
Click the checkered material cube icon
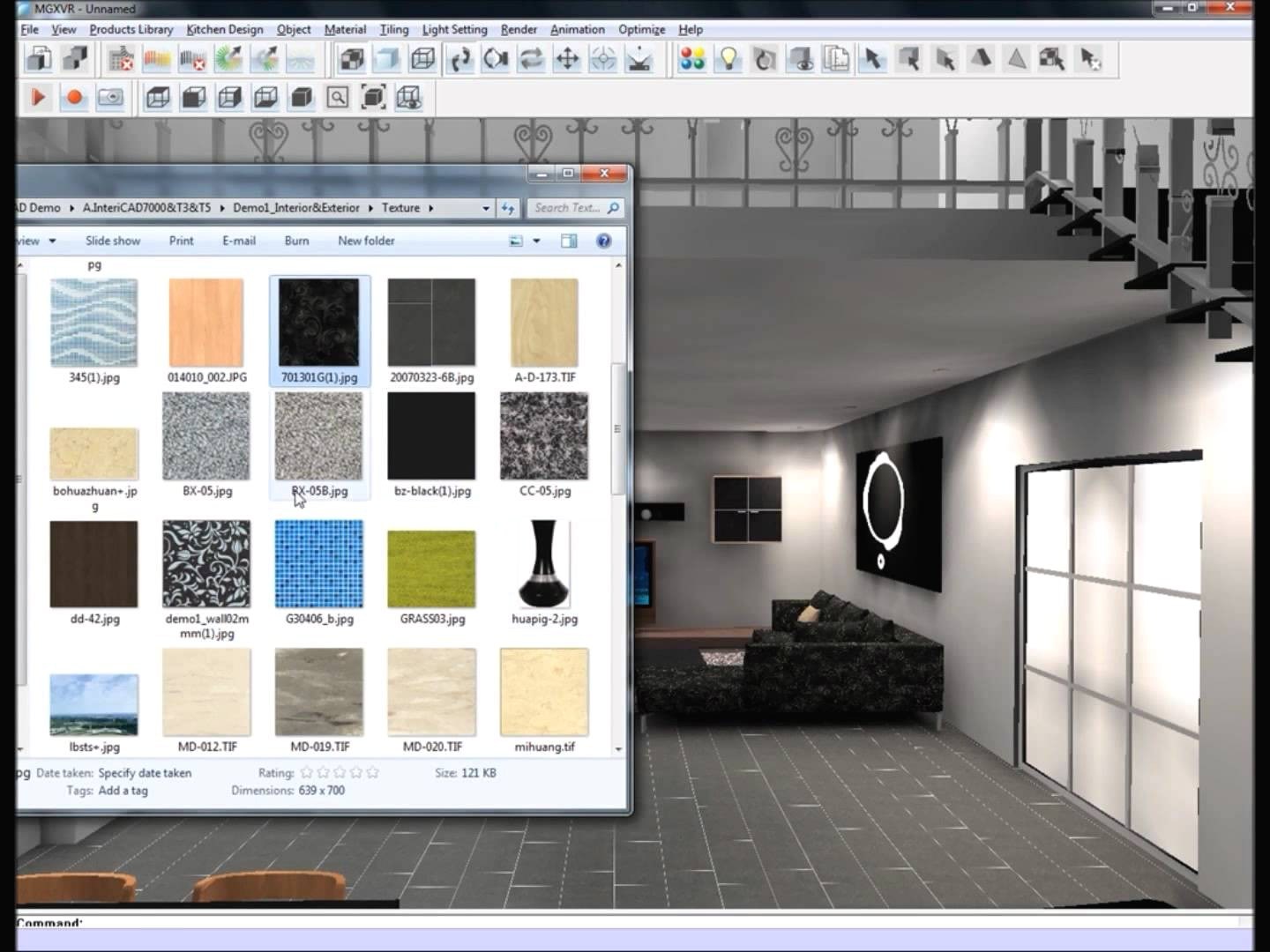[352, 59]
